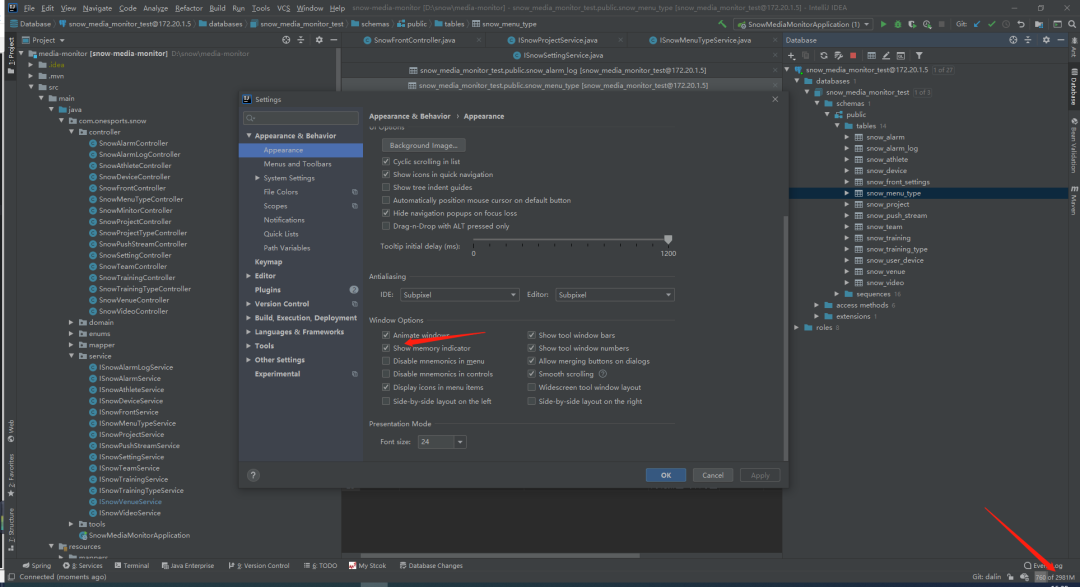Click the Background Image... button
The height and width of the screenshot is (587, 1080).
tap(423, 145)
